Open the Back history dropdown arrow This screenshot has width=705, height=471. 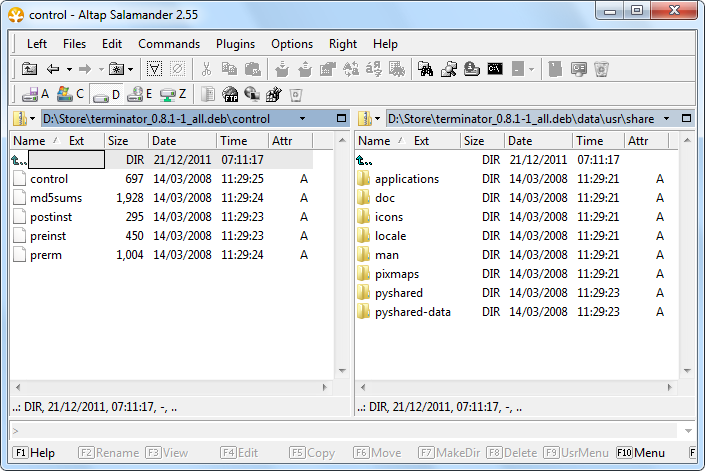[x=69, y=70]
